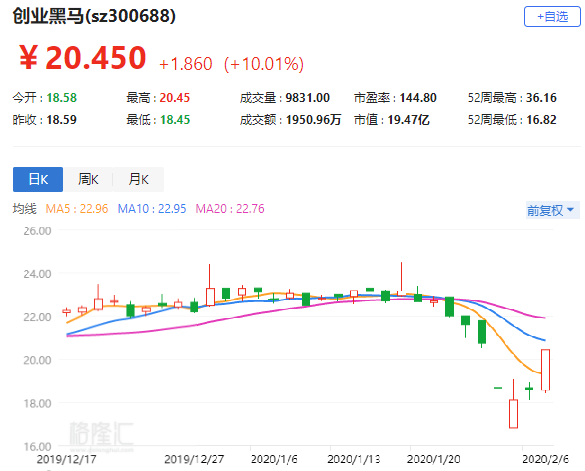Select the lowest red candlestick near 17.00
This screenshot has width=585, height=471.
tap(513, 414)
